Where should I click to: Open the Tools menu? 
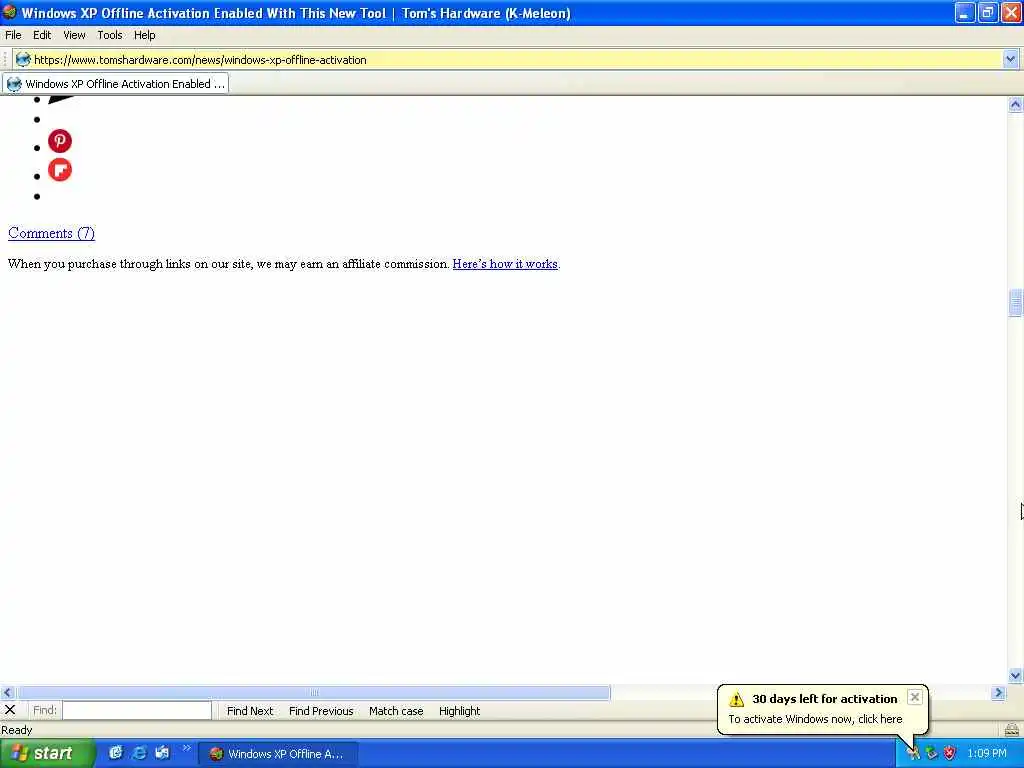pos(110,35)
